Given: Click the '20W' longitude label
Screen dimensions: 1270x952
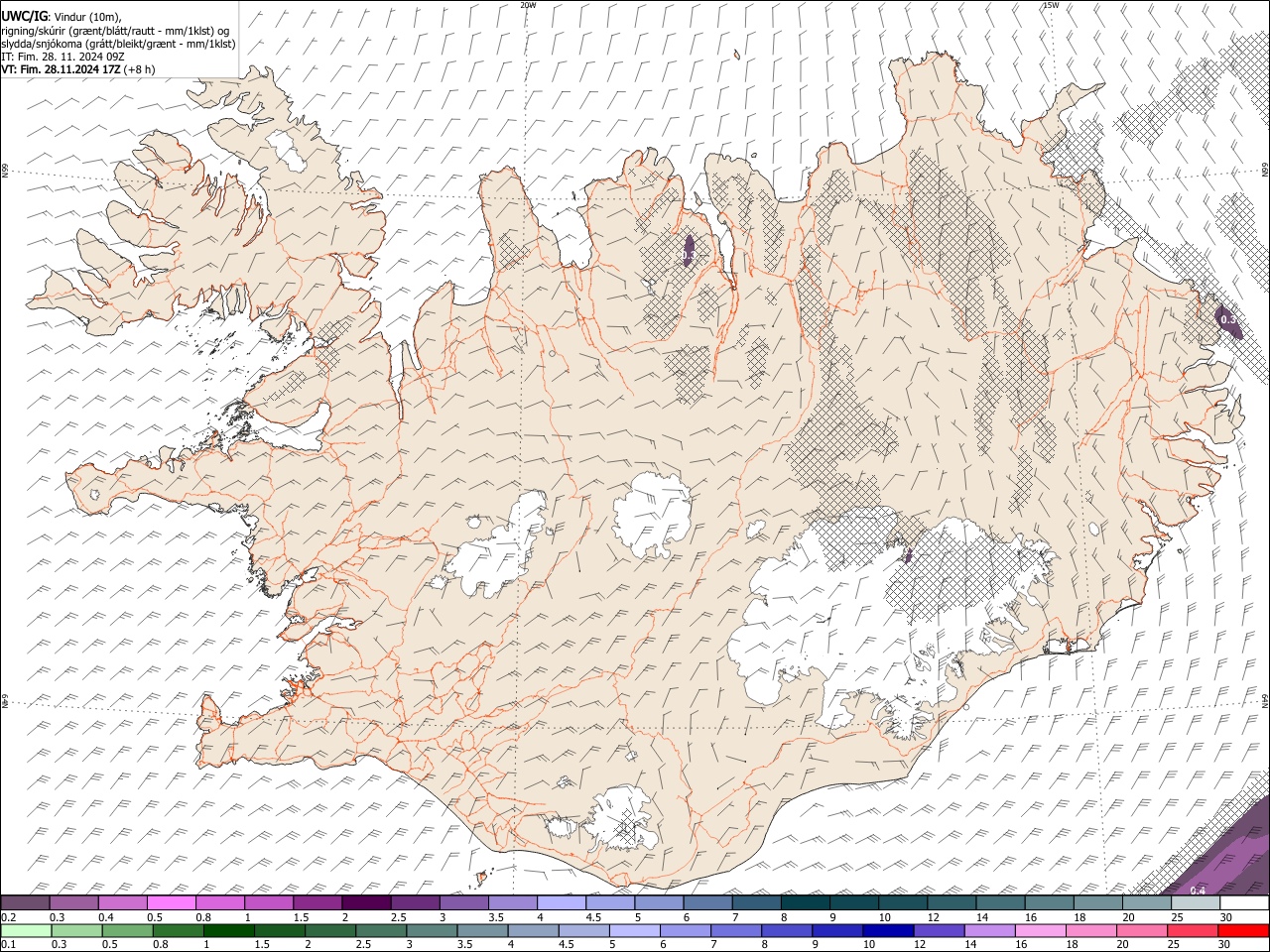Looking at the screenshot, I should 528,5.
